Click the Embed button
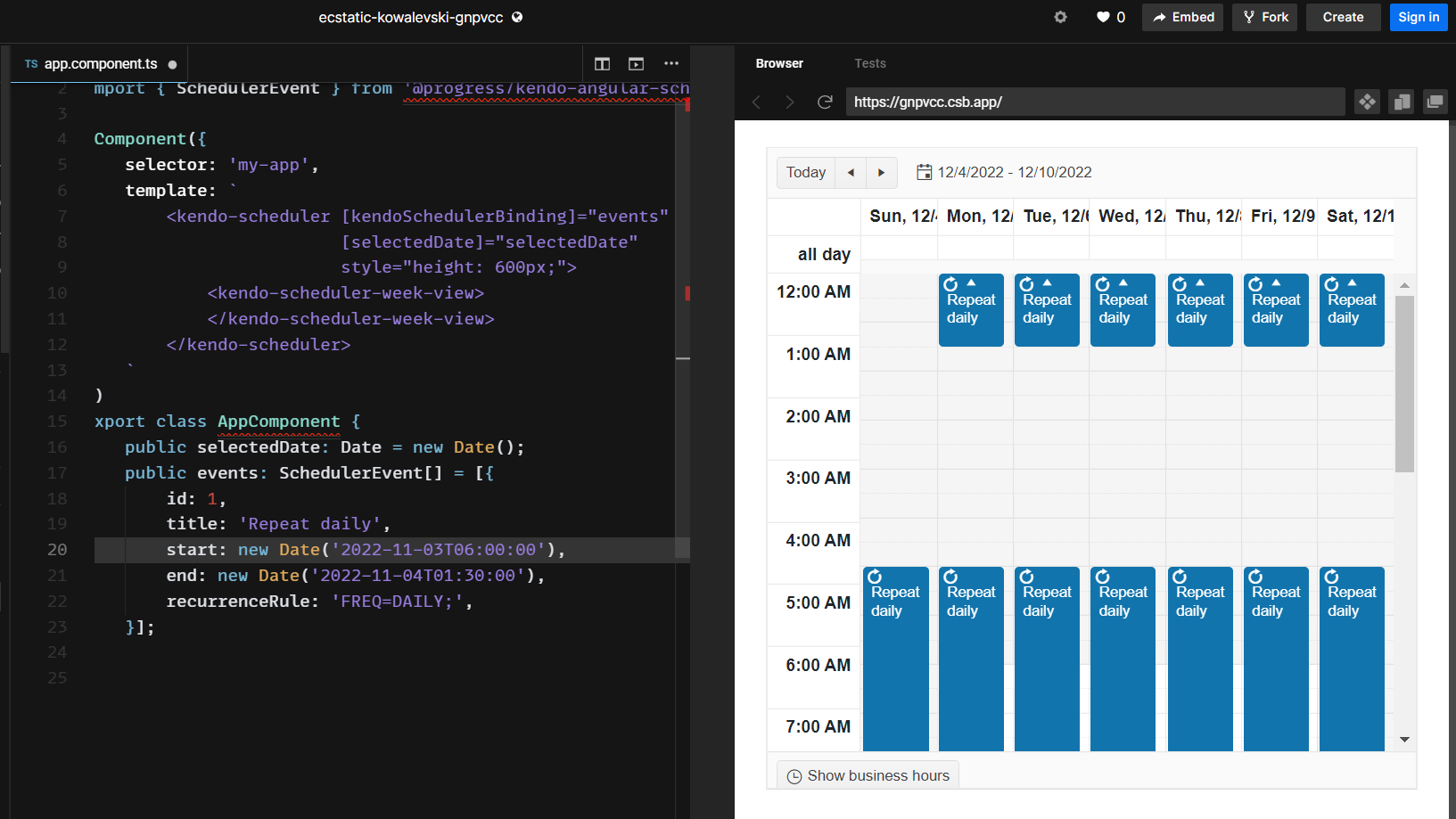The width and height of the screenshot is (1456, 819). coord(1183,17)
